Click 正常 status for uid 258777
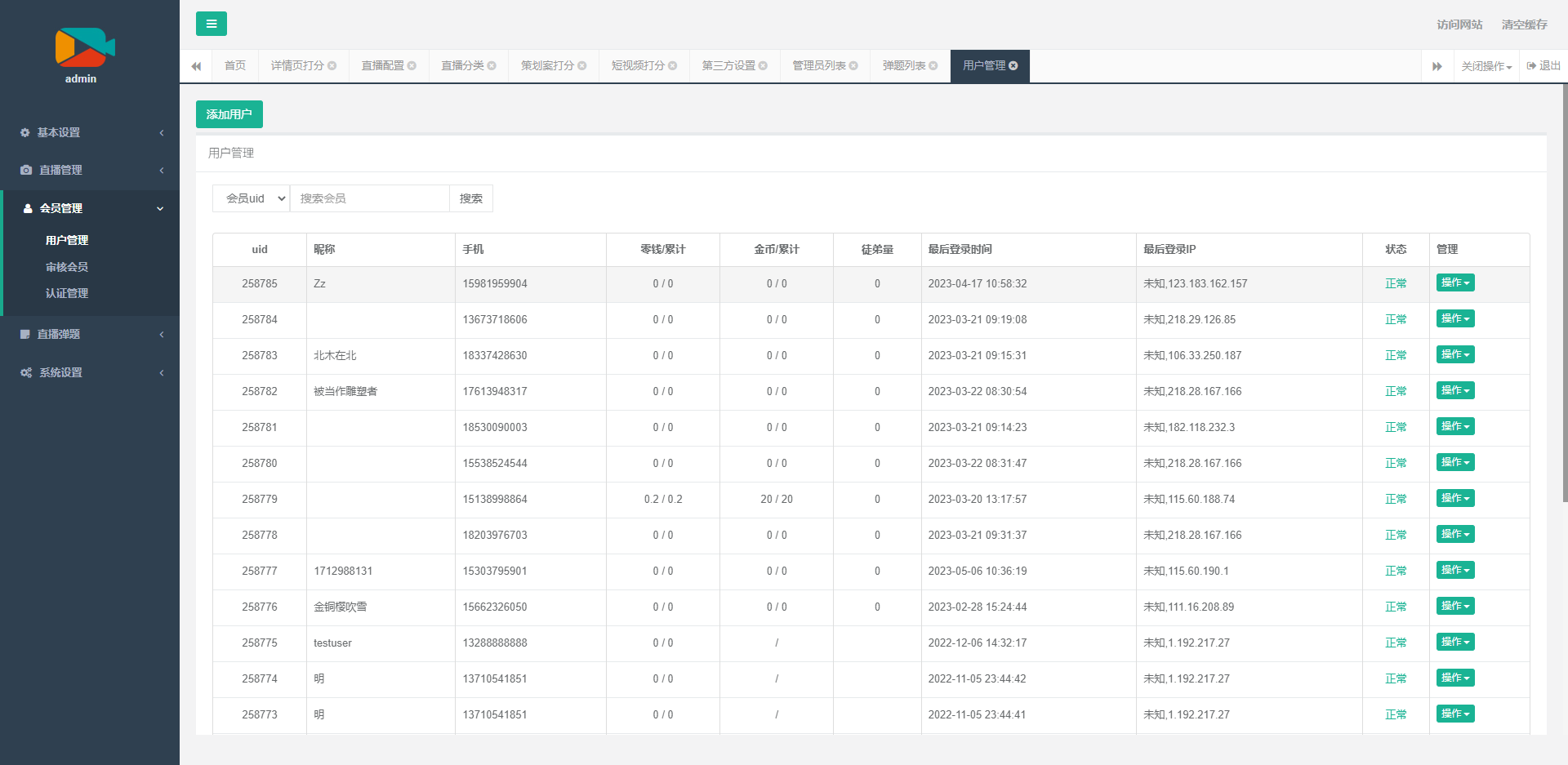 coord(1396,571)
